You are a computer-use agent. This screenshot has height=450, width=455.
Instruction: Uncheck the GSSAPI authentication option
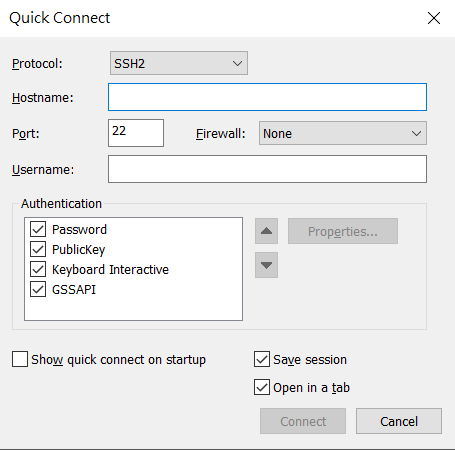pos(38,289)
